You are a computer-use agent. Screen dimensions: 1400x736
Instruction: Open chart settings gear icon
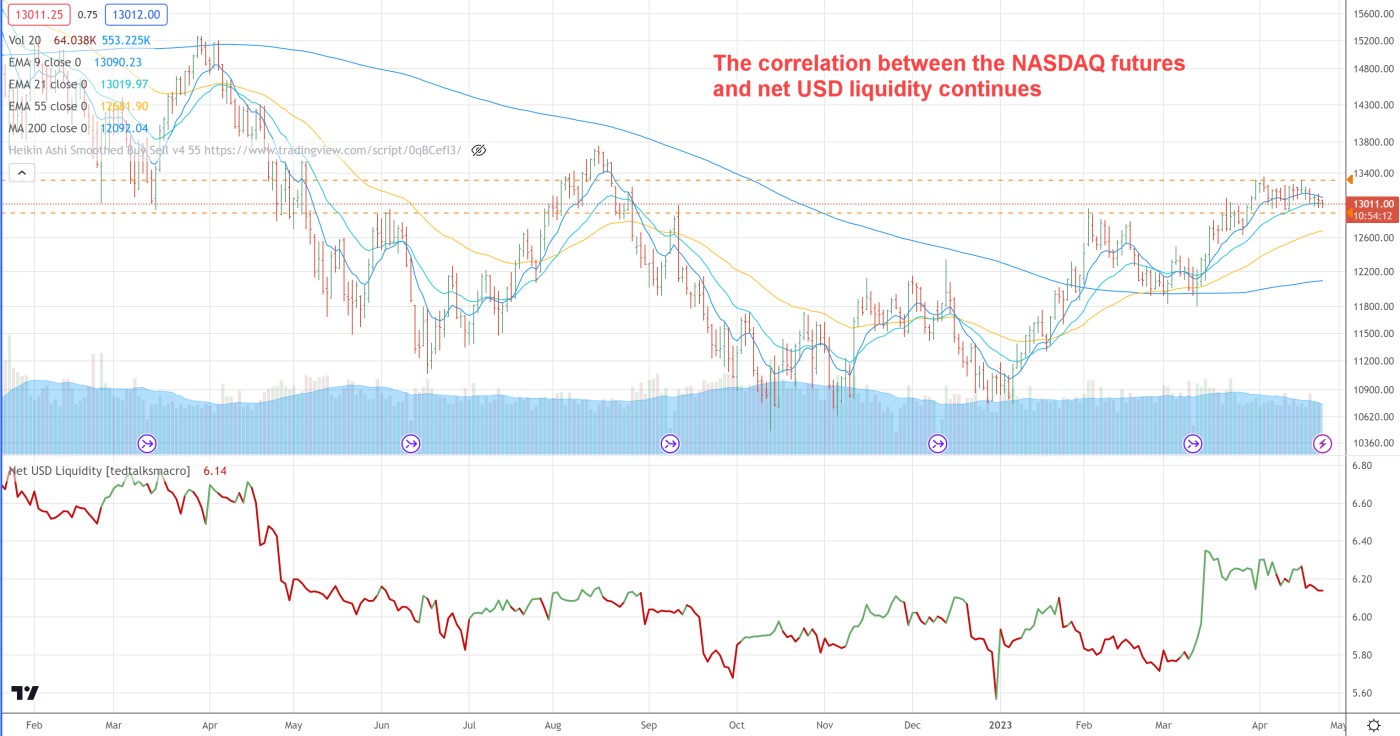pos(1374,725)
